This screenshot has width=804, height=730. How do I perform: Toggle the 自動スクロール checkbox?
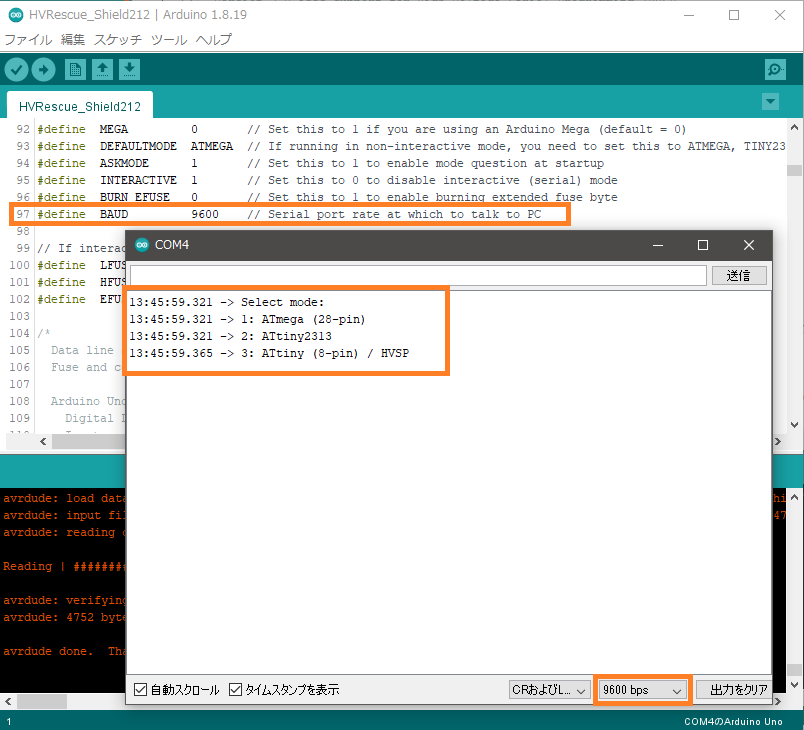pyautogui.click(x=140, y=690)
